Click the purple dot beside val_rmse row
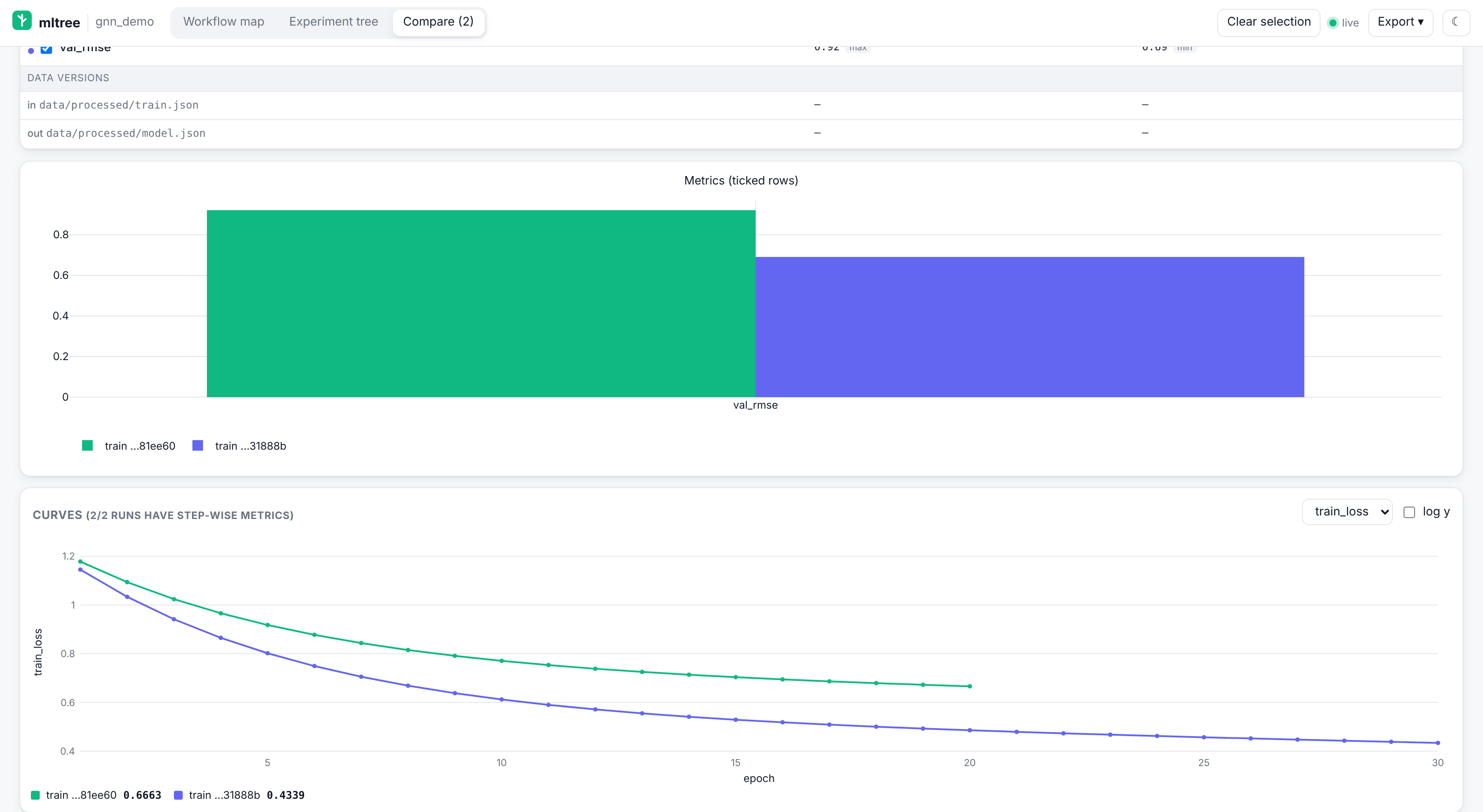1483x812 pixels. pyautogui.click(x=31, y=51)
